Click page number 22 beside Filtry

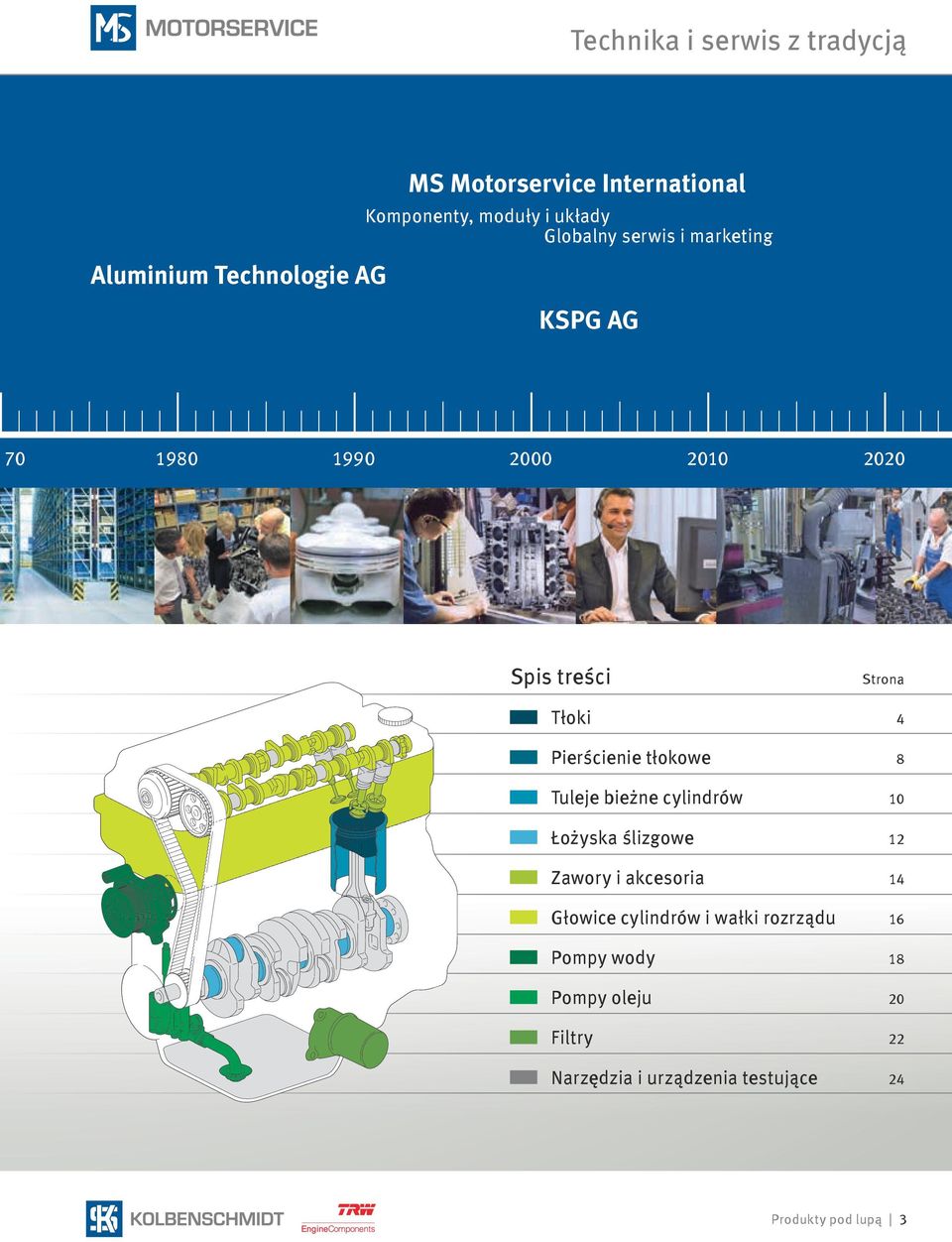pyautogui.click(x=896, y=1040)
